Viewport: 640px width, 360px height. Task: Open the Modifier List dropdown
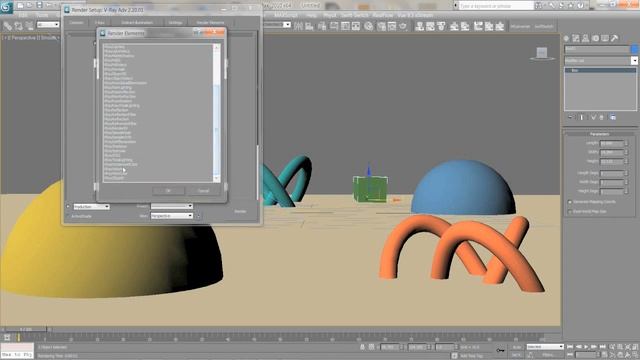click(x=601, y=60)
